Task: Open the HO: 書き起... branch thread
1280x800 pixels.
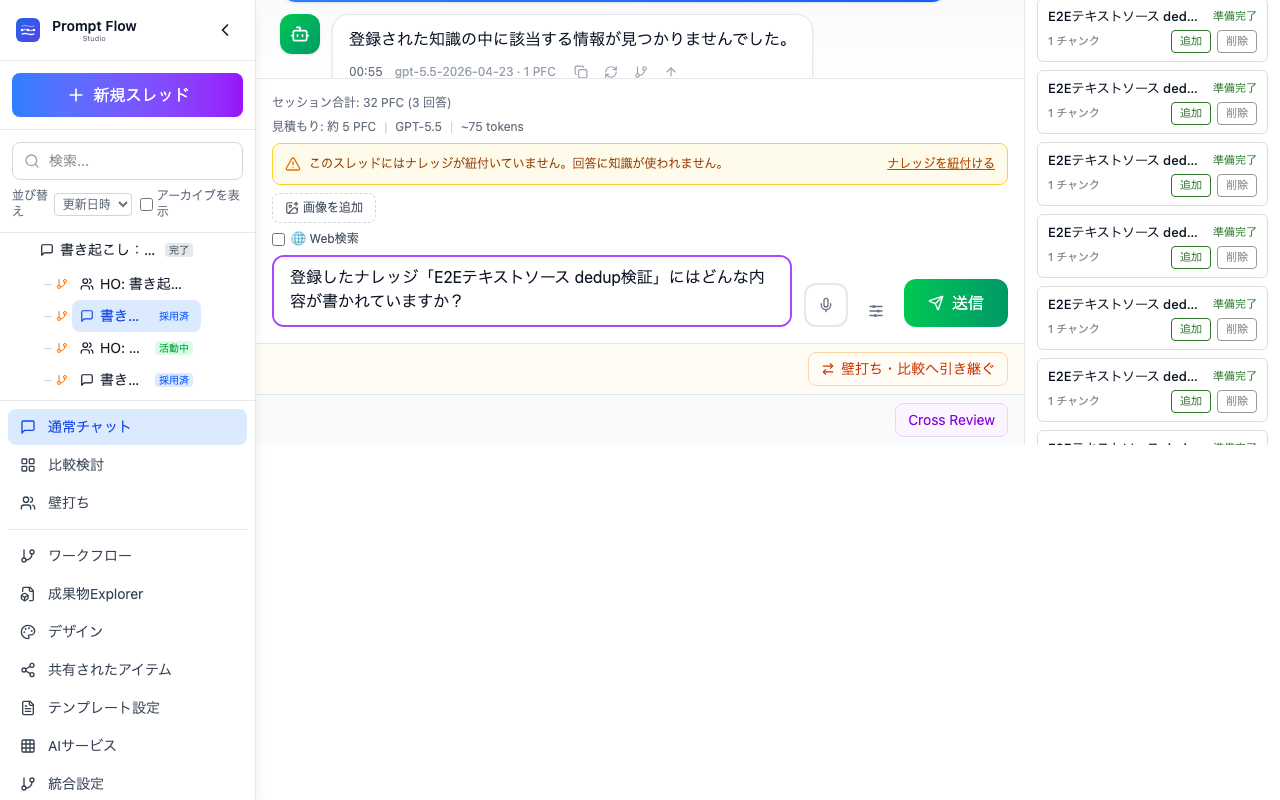Action: pyautogui.click(x=131, y=284)
